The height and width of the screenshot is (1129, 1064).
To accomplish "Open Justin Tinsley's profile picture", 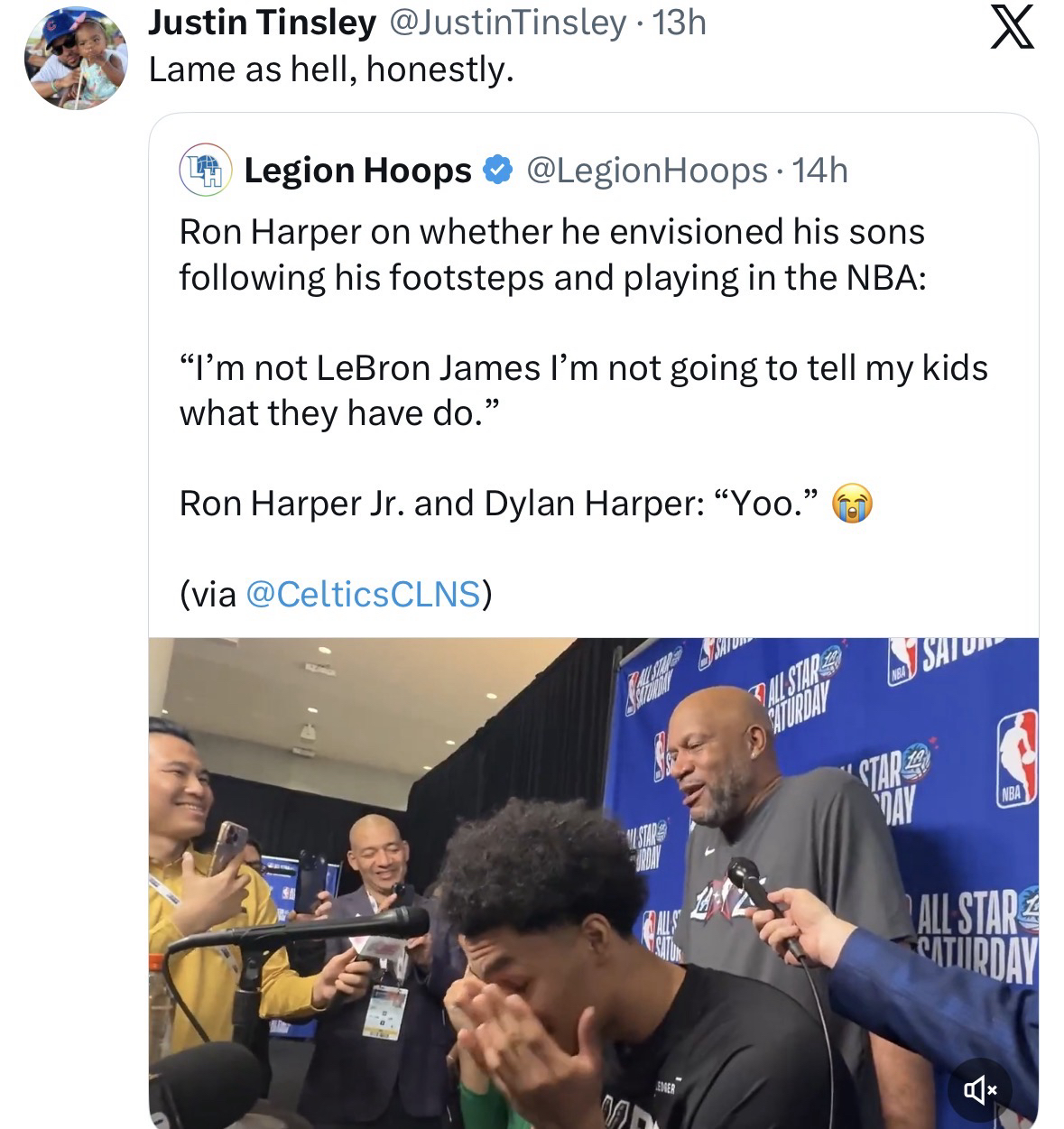I will tap(76, 59).
